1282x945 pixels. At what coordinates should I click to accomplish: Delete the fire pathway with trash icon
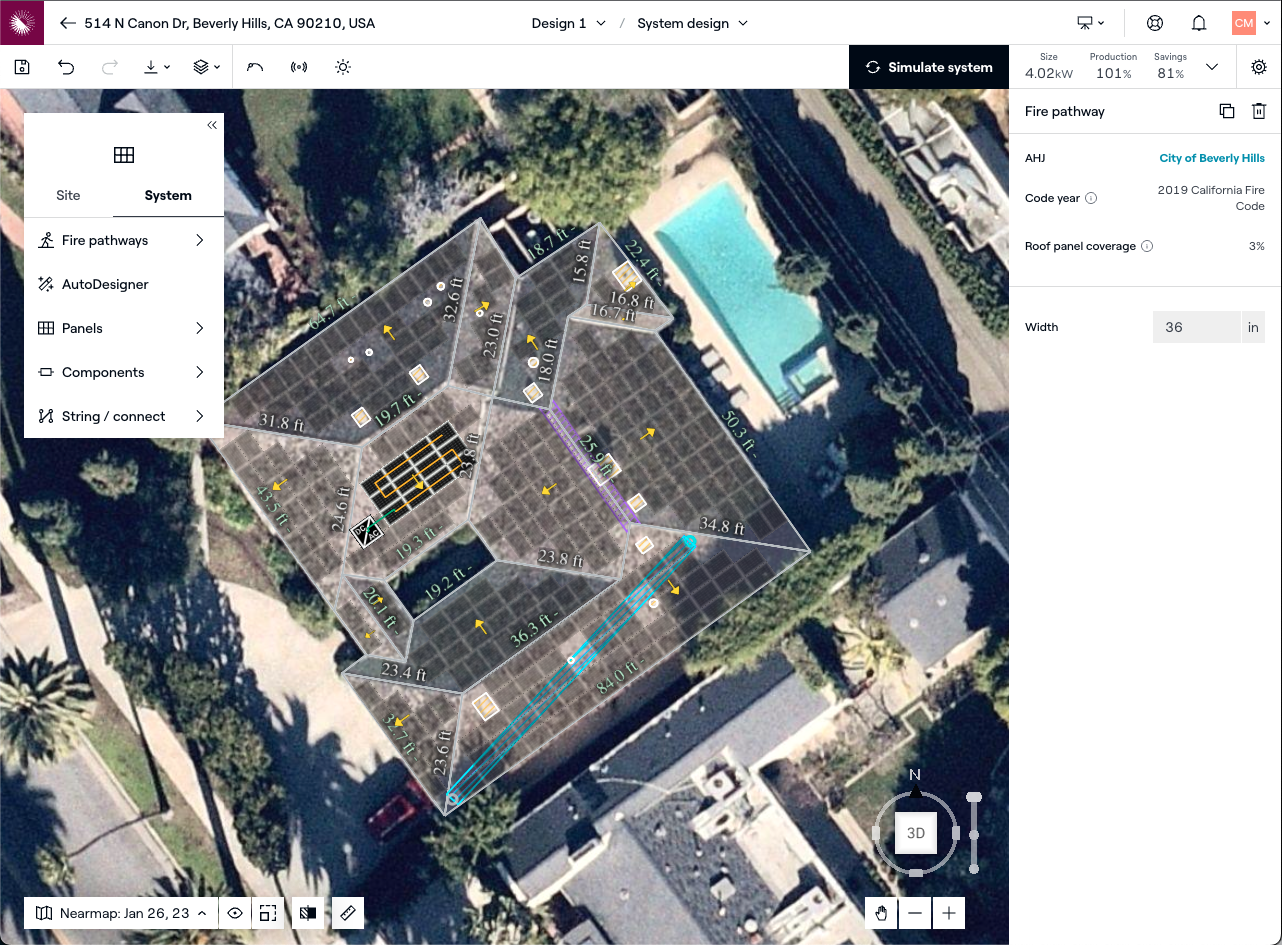1259,111
